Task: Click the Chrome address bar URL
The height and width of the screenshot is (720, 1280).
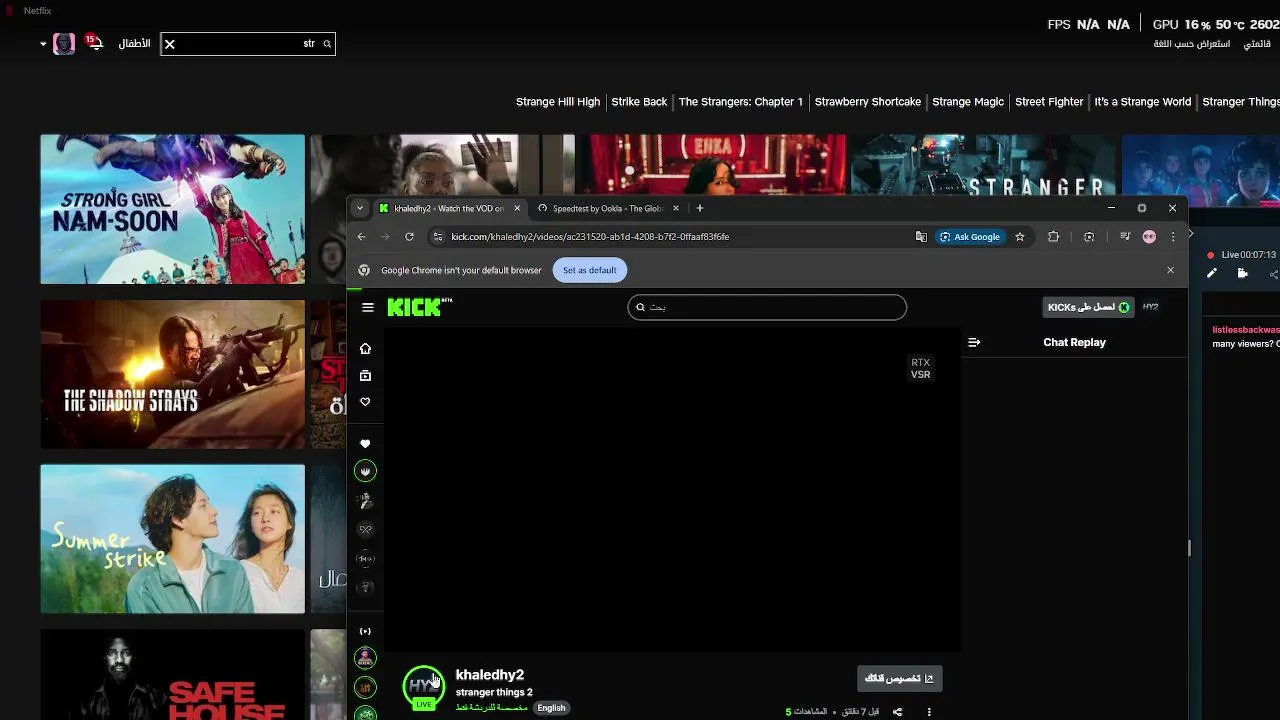Action: click(x=590, y=237)
